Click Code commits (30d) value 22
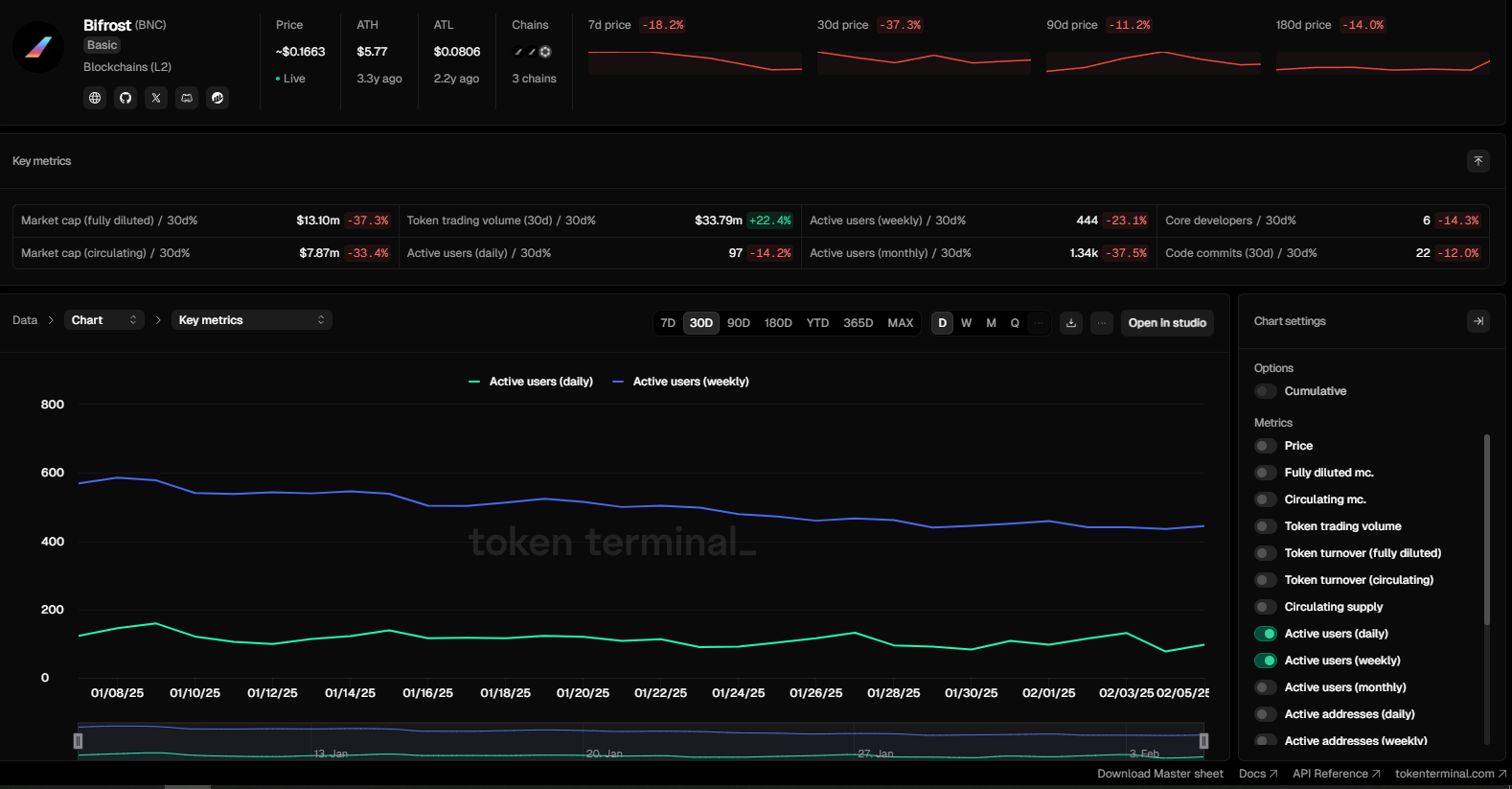 1423,253
